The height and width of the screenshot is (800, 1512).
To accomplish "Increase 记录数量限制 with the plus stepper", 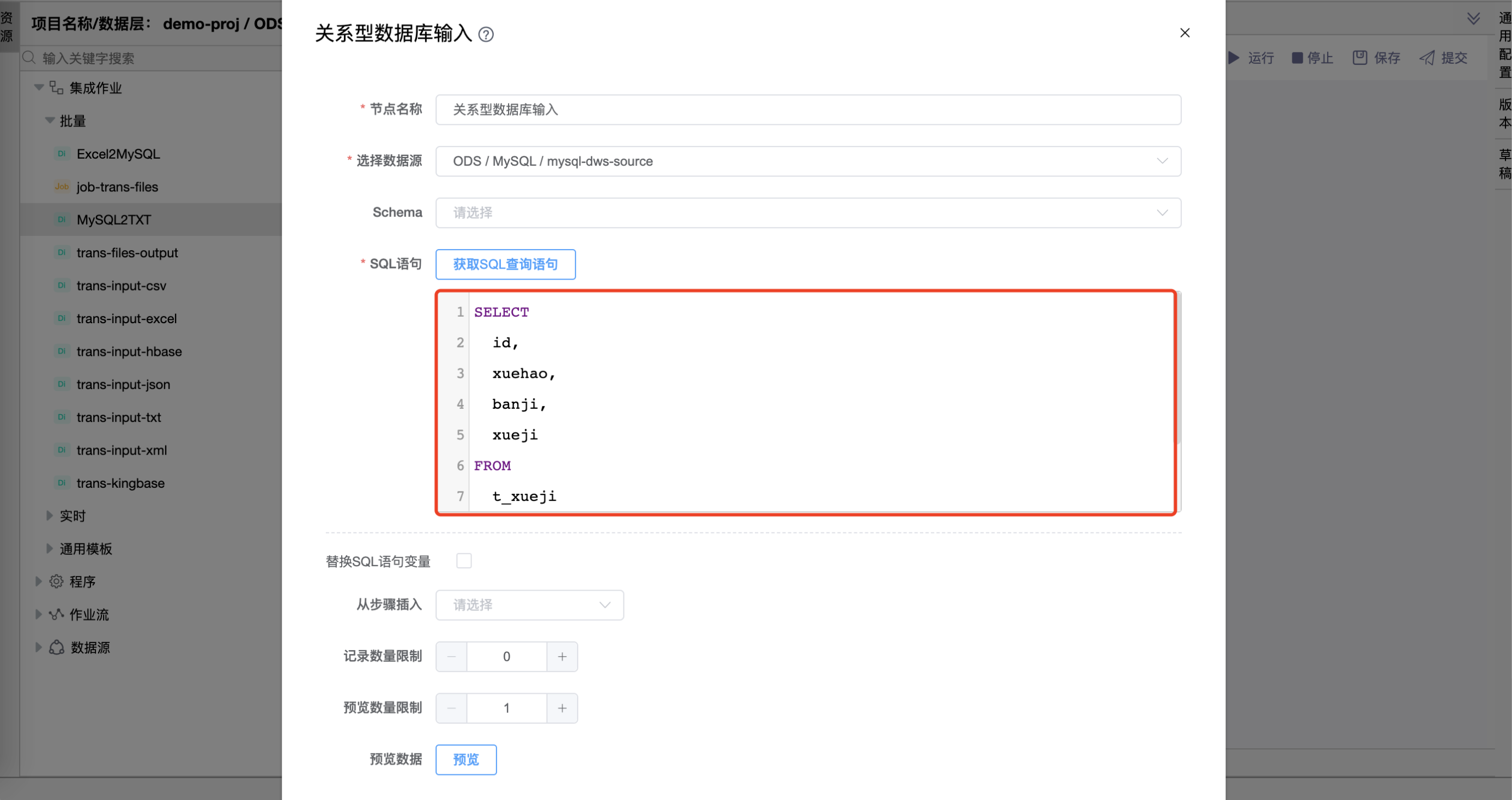I will (562, 656).
